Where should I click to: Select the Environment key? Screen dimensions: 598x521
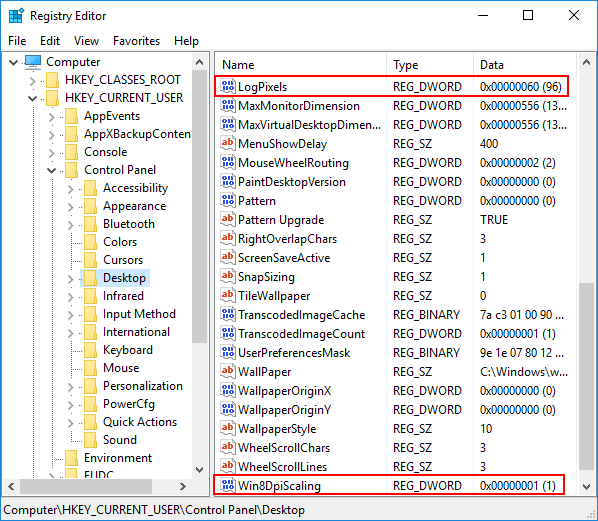(118, 458)
